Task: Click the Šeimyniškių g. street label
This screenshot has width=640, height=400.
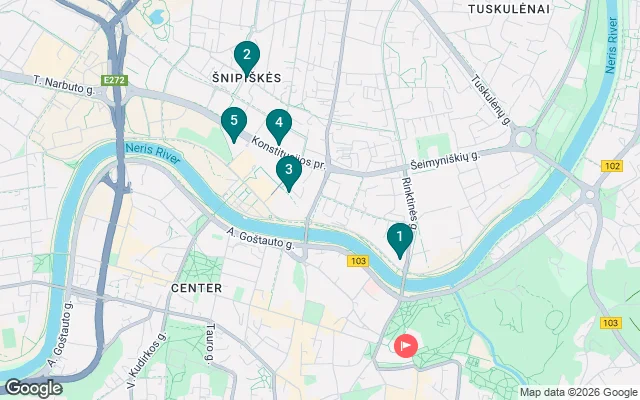Action: (x=445, y=161)
